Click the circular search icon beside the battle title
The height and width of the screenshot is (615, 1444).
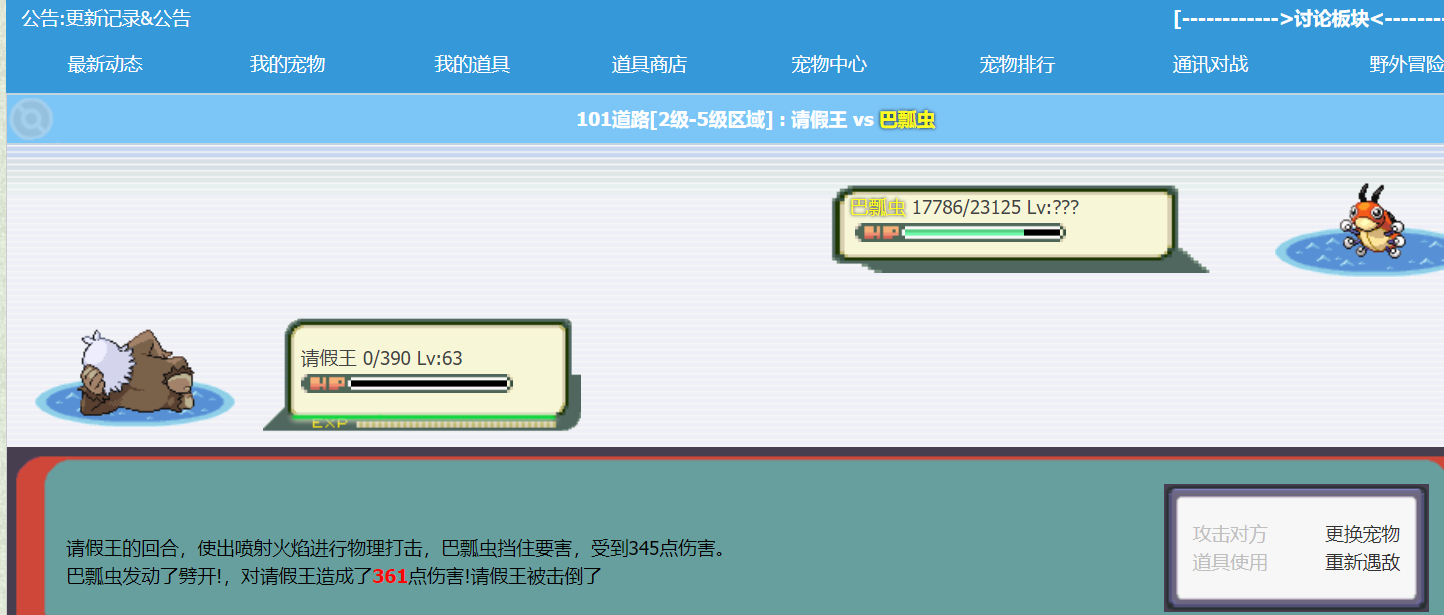(x=31, y=120)
